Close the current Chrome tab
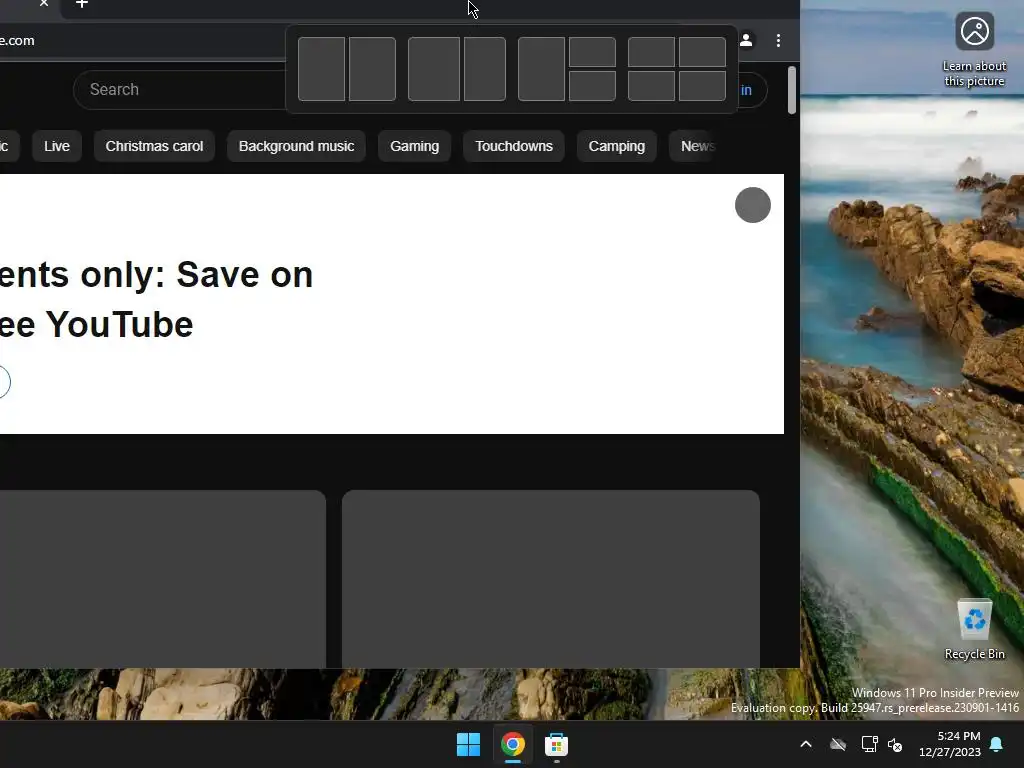The height and width of the screenshot is (768, 1024). [x=44, y=3]
